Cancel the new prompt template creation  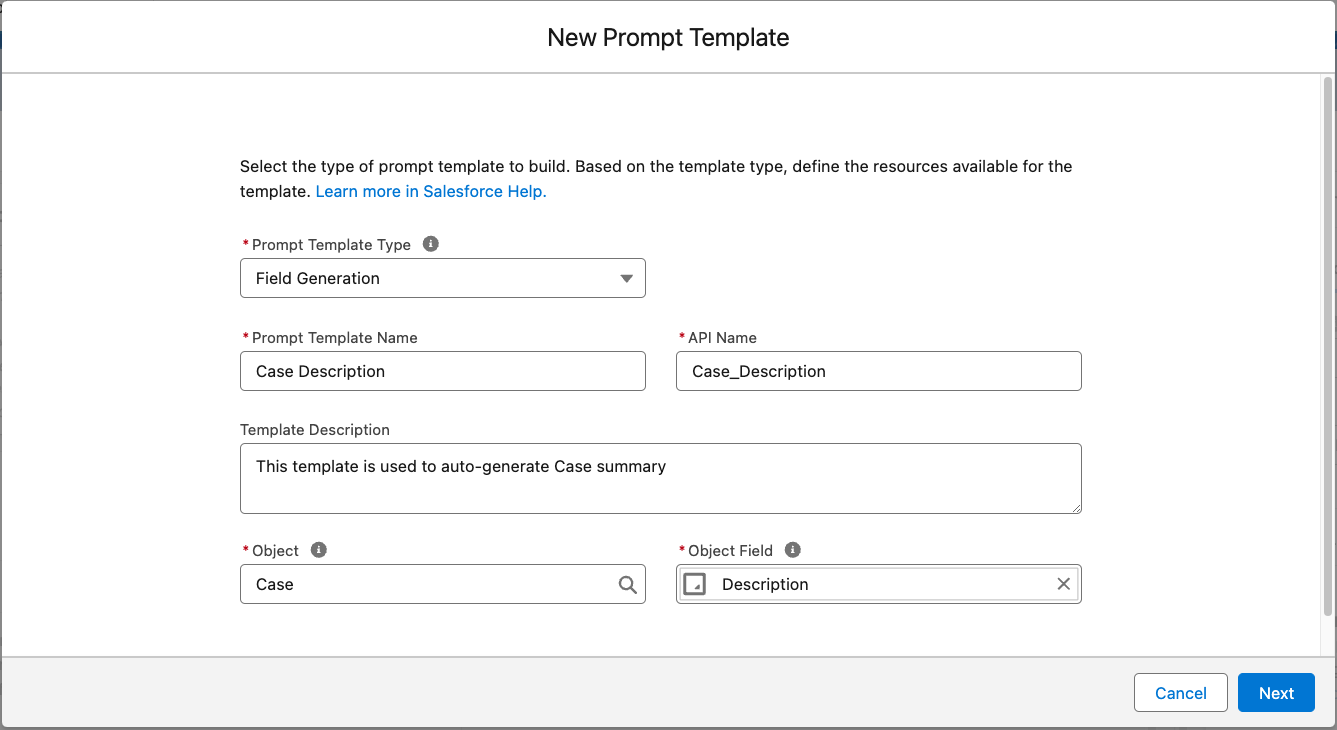[1180, 692]
